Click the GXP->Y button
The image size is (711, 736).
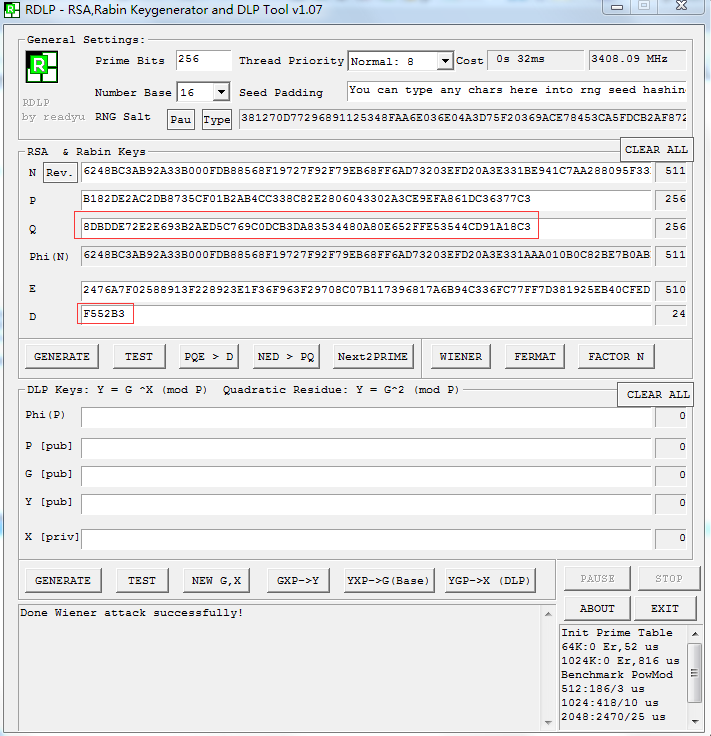(x=298, y=581)
